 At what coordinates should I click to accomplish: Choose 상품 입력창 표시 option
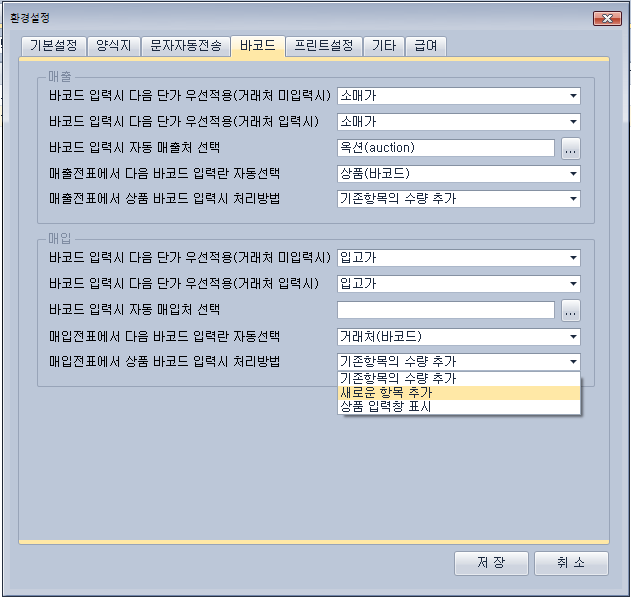pyautogui.click(x=459, y=407)
